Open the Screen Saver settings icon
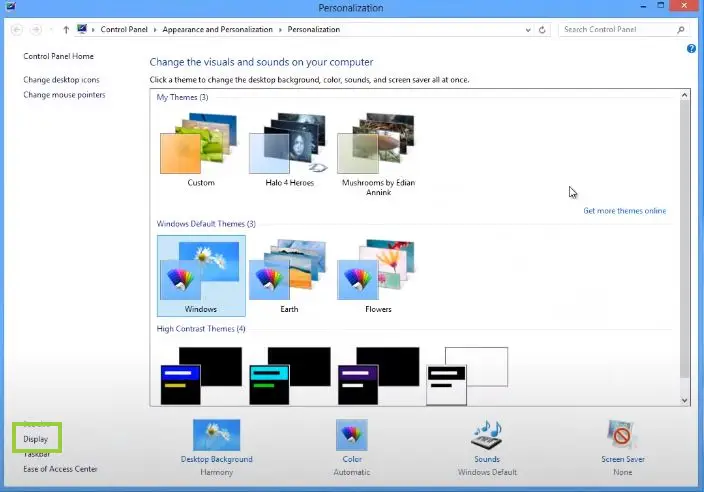 coord(622,435)
